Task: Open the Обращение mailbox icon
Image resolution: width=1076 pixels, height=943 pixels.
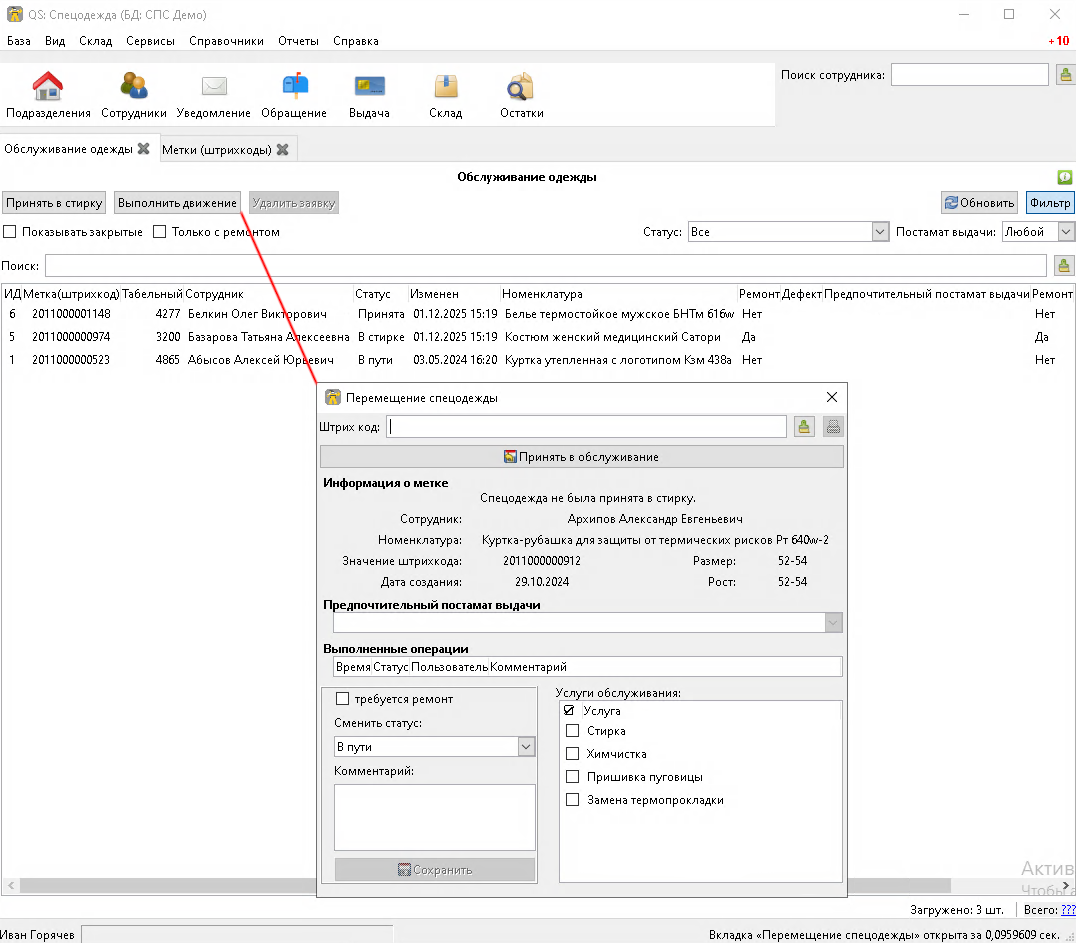Action: 294,89
